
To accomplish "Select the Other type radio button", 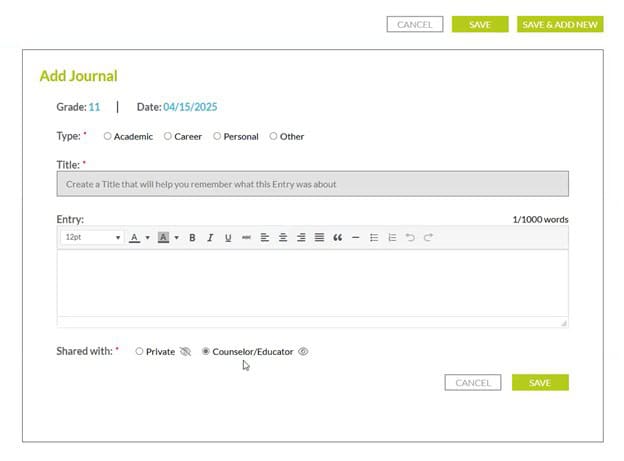I will 274,137.
